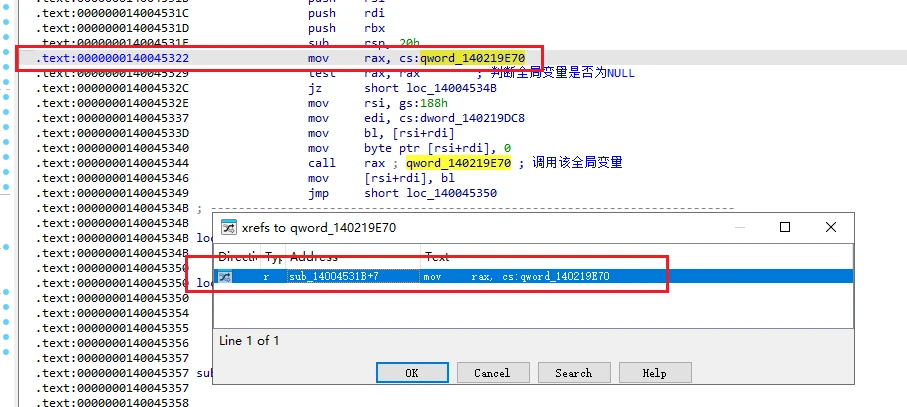Click the Cancel button in xrefs dialog
The width and height of the screenshot is (907, 407).
[493, 373]
